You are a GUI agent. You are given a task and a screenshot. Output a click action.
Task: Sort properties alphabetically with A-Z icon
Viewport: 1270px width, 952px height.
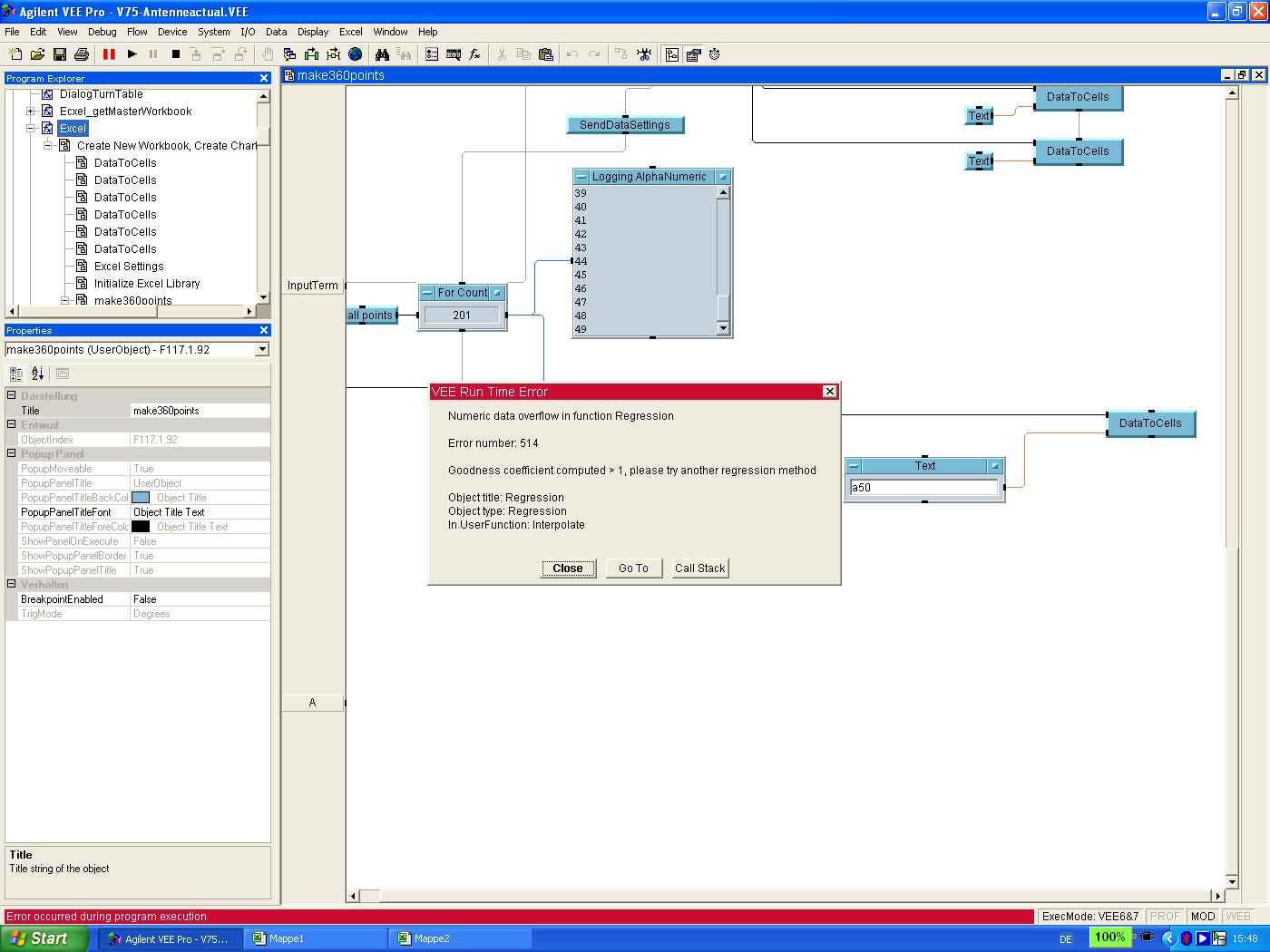pyautogui.click(x=38, y=374)
